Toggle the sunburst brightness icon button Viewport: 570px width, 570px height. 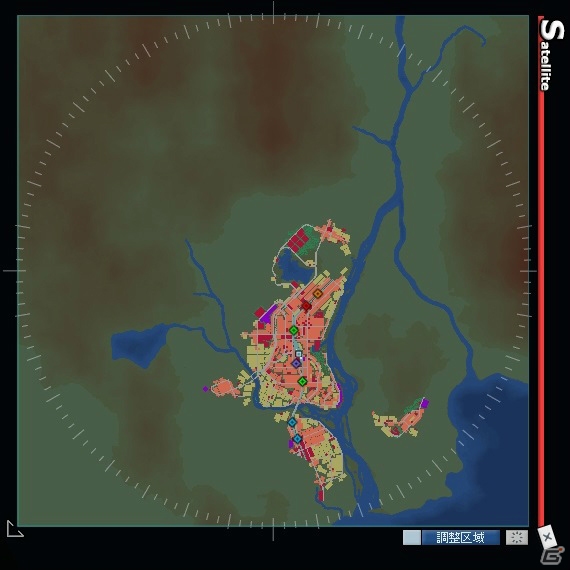click(517, 537)
